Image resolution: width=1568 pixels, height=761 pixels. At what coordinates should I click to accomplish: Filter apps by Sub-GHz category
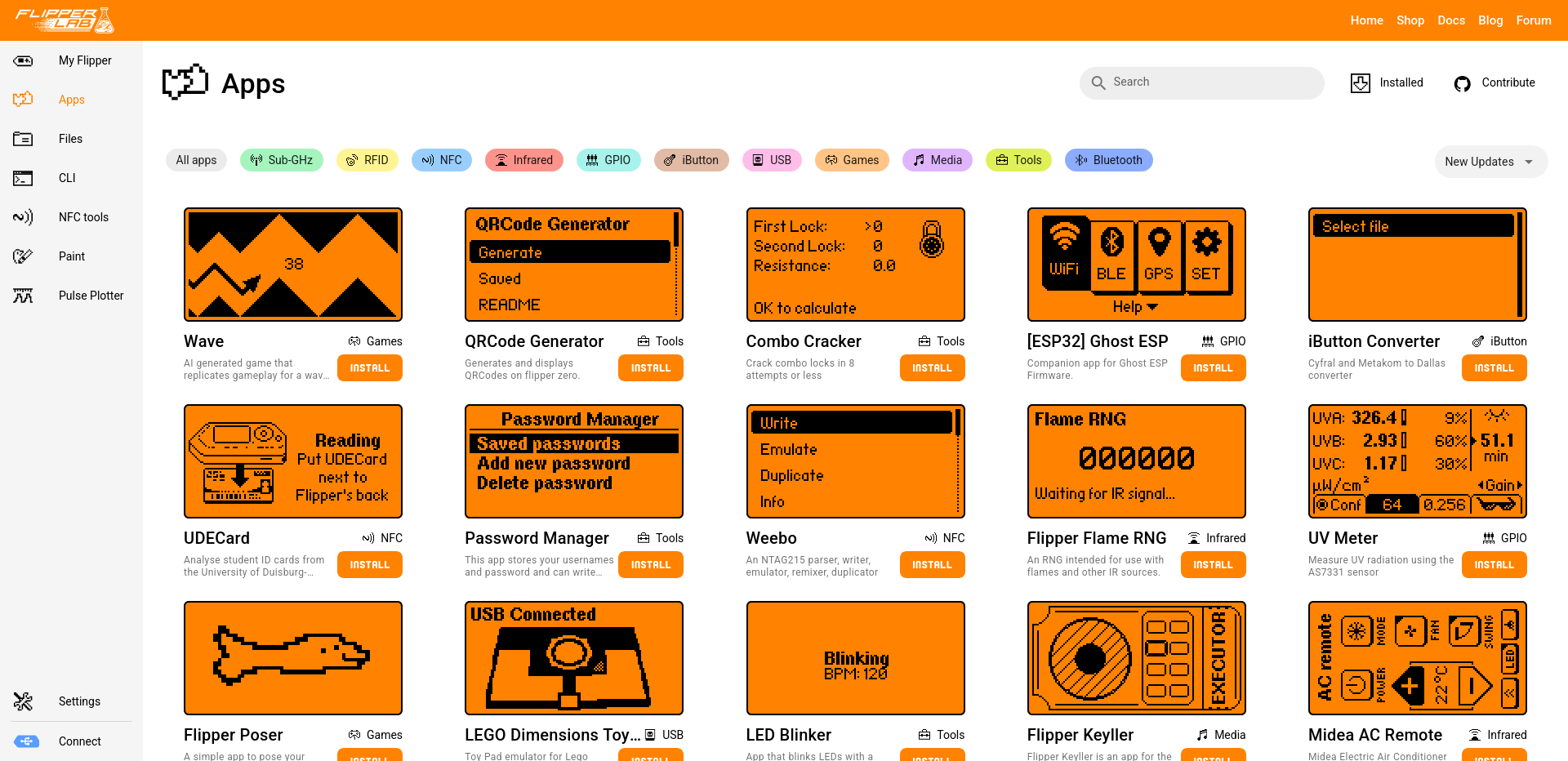[282, 160]
